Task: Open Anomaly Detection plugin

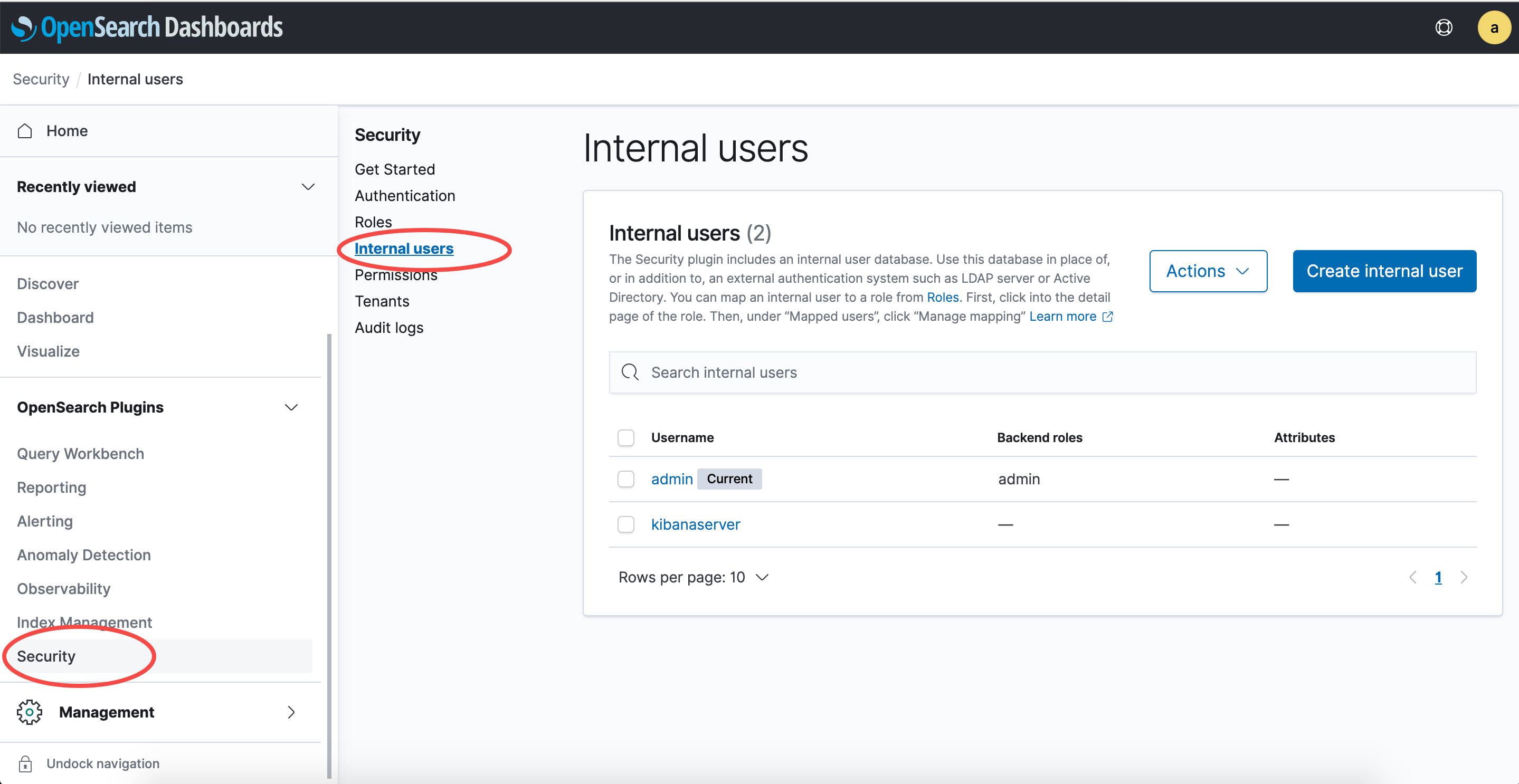Action: click(x=84, y=555)
